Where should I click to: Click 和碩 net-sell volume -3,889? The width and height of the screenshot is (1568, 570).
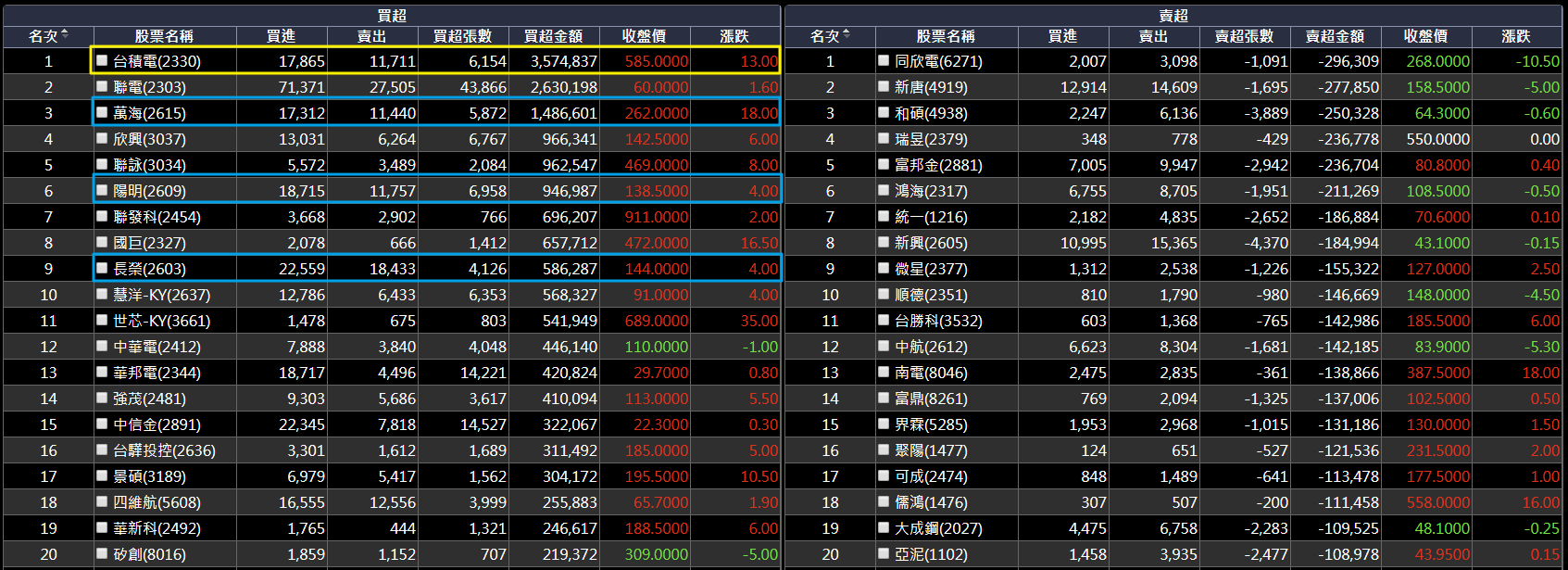click(x=1266, y=113)
